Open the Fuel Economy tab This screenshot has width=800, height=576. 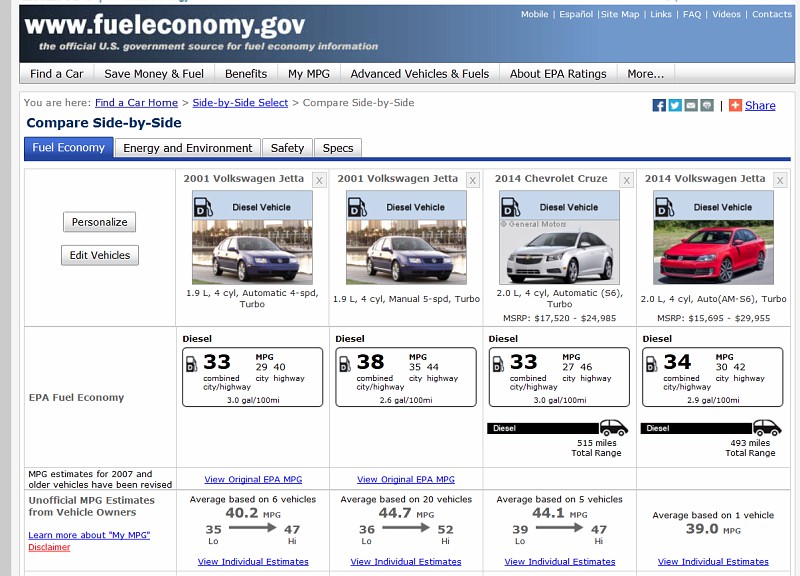(x=68, y=148)
